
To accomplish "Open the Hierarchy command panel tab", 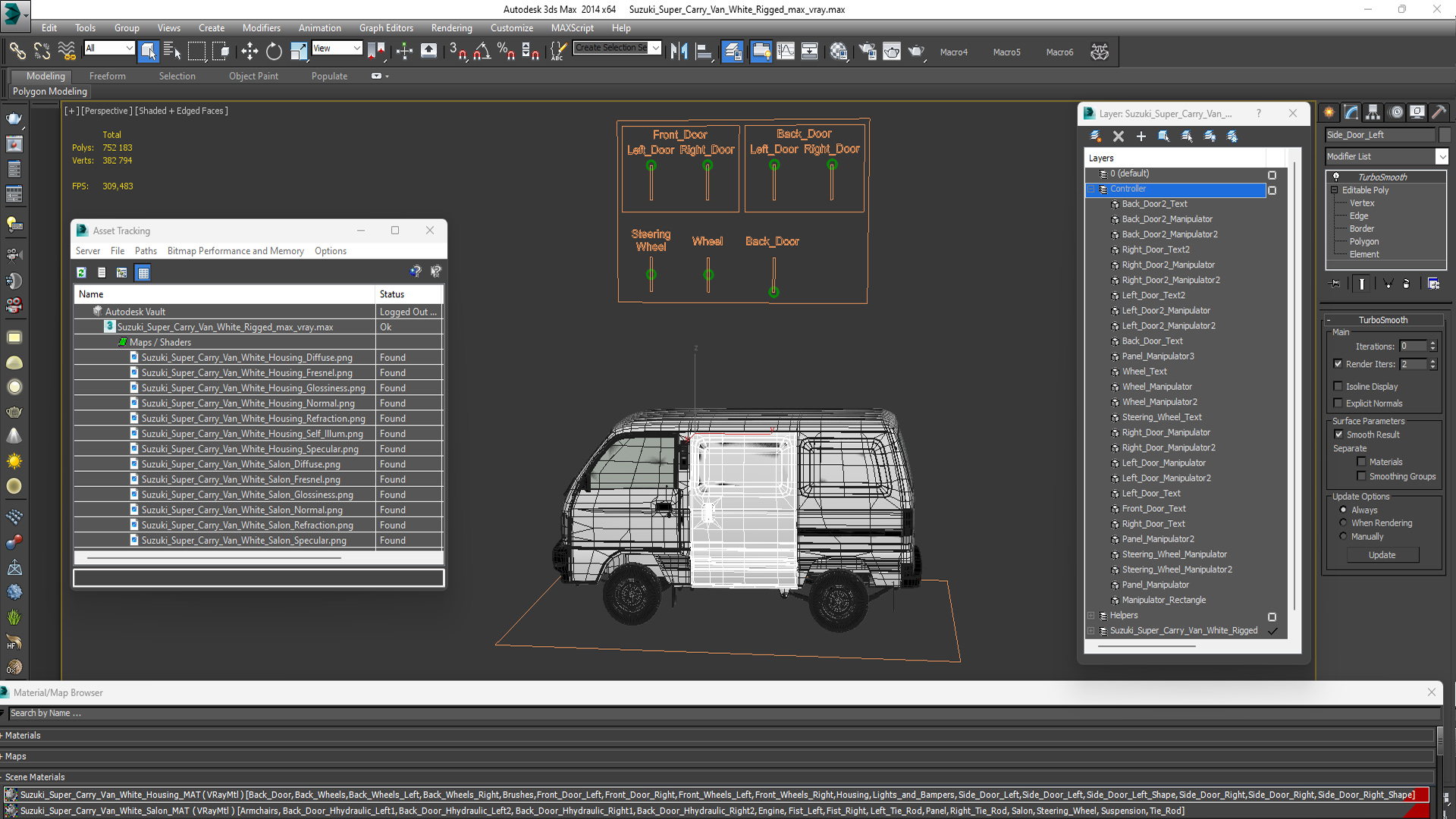I will (1373, 112).
